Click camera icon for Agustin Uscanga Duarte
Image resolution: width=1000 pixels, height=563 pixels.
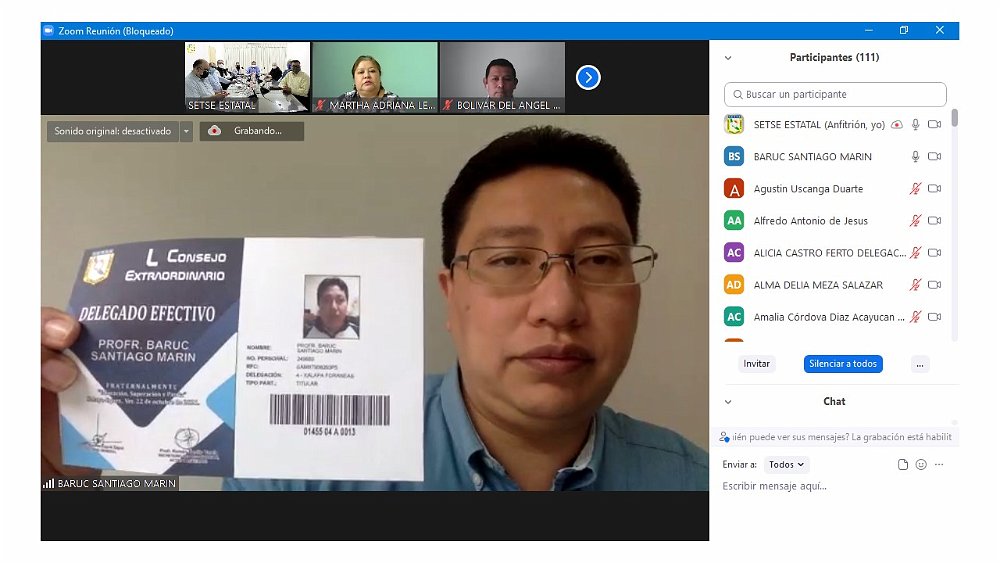pos(934,189)
